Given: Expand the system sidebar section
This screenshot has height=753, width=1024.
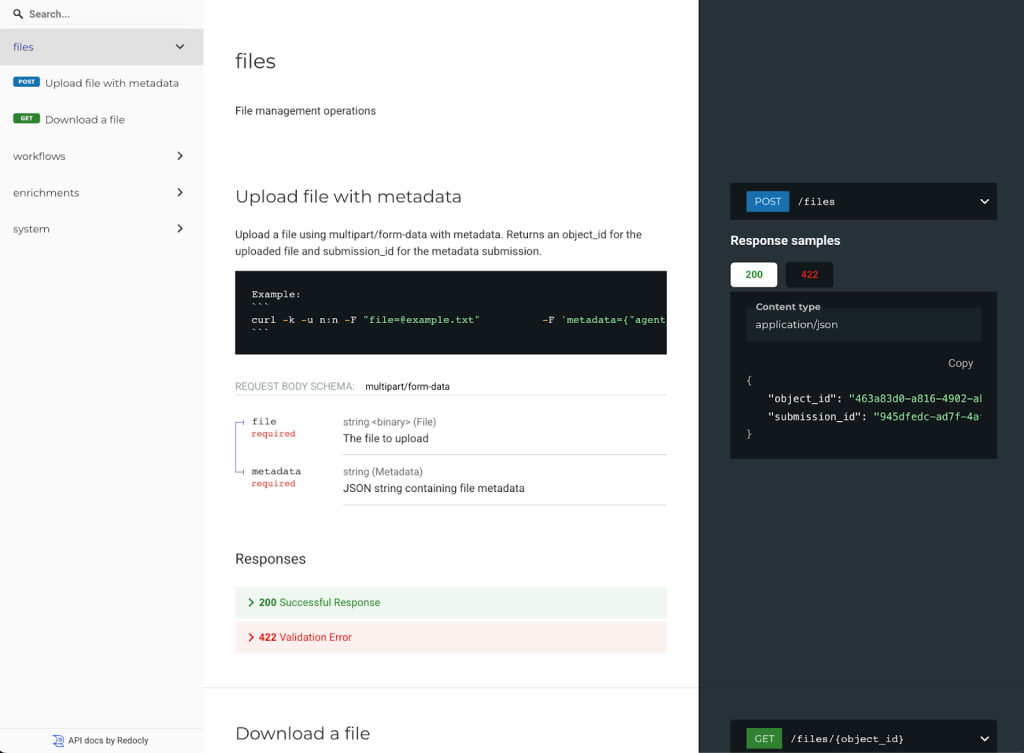Looking at the screenshot, I should pos(180,229).
